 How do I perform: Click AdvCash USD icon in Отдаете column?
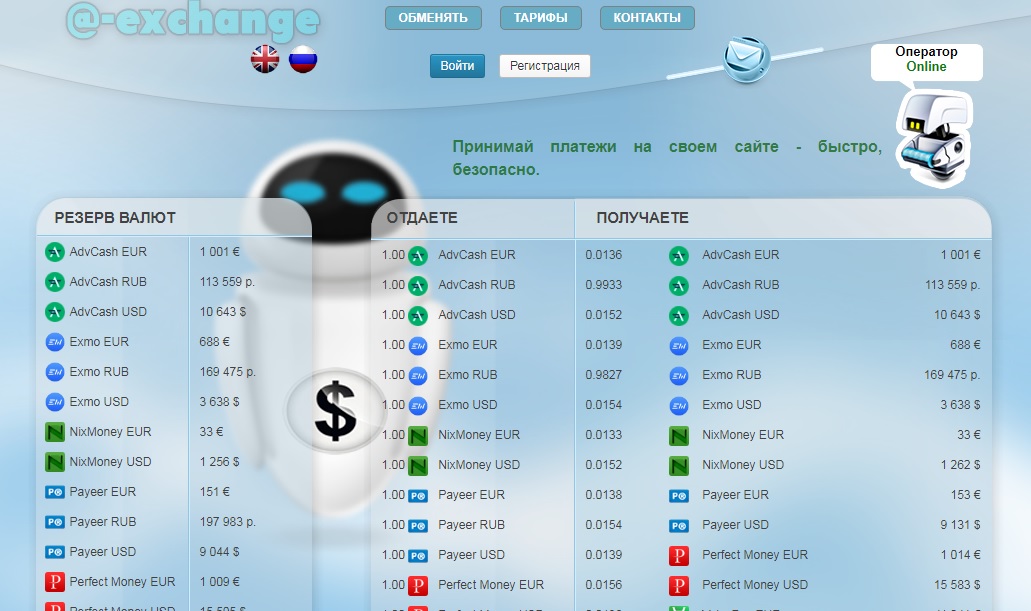click(418, 316)
